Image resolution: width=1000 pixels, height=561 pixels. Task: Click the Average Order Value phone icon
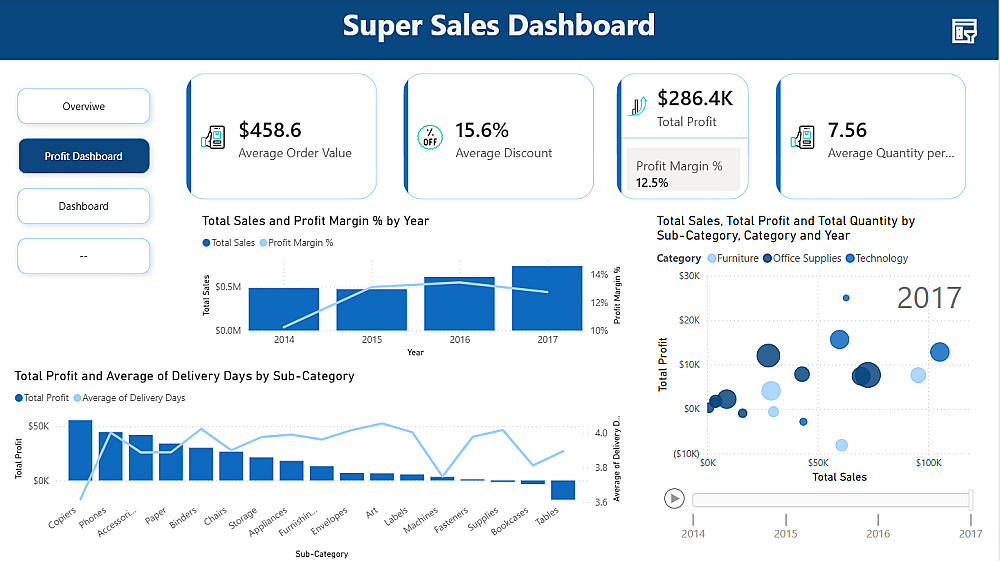click(214, 137)
